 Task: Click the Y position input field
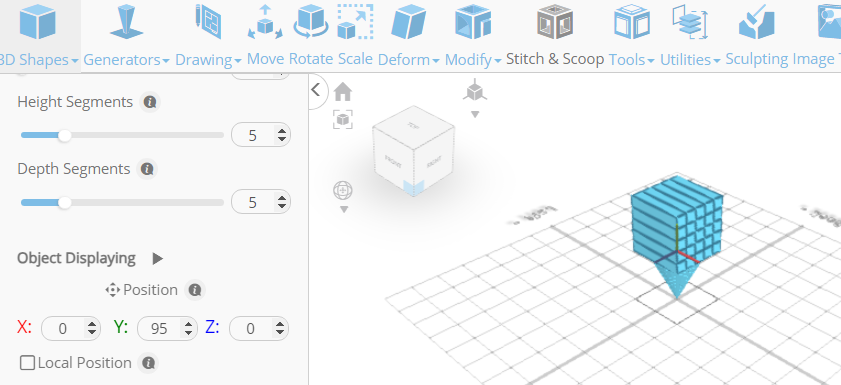[167, 329]
